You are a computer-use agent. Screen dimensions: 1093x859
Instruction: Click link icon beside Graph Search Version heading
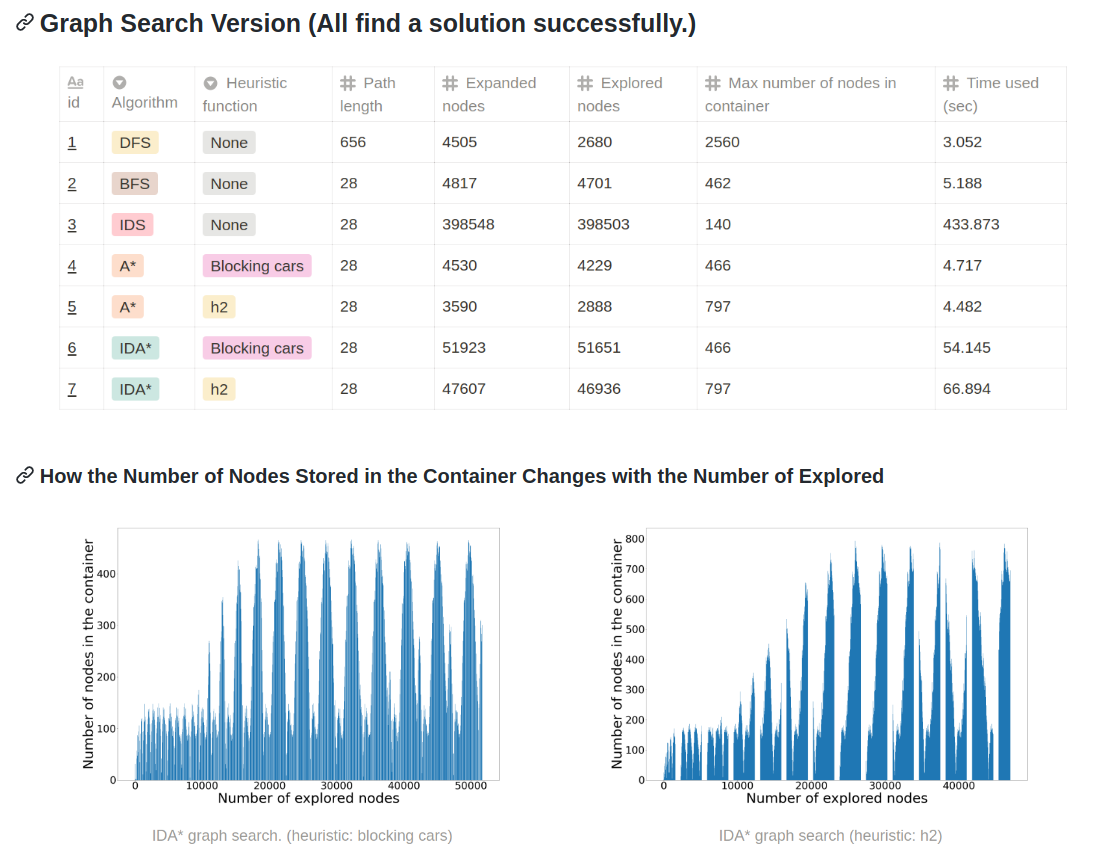pos(25,23)
